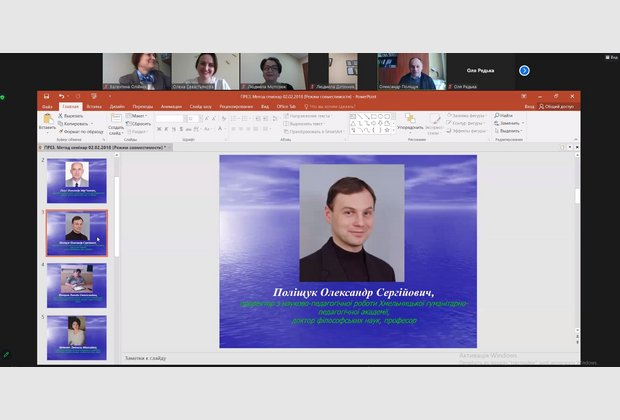This screenshot has width=620, height=420.
Task: Click the Общий доступ share button
Action: click(x=557, y=106)
